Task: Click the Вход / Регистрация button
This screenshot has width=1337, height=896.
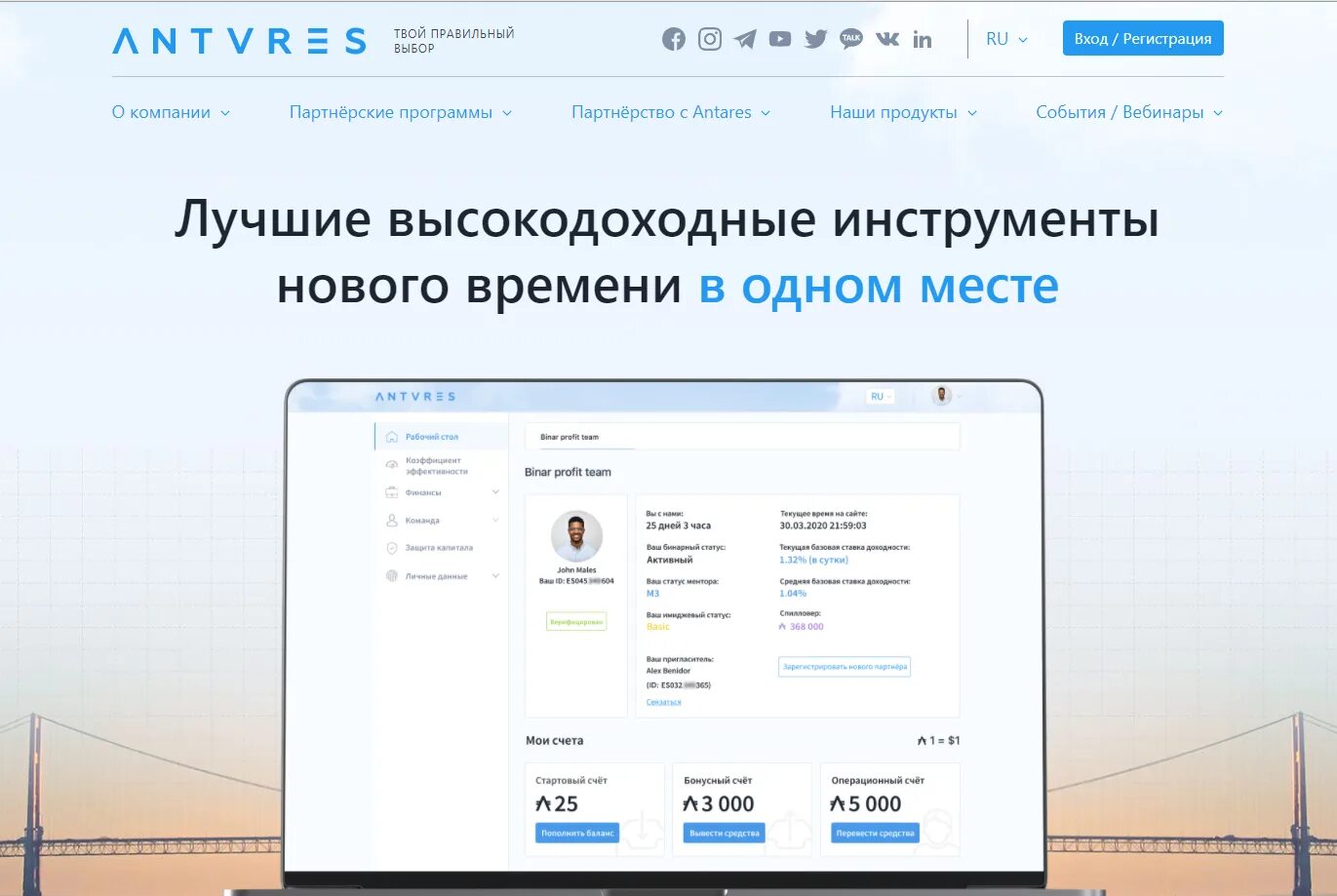Action: pyautogui.click(x=1143, y=39)
